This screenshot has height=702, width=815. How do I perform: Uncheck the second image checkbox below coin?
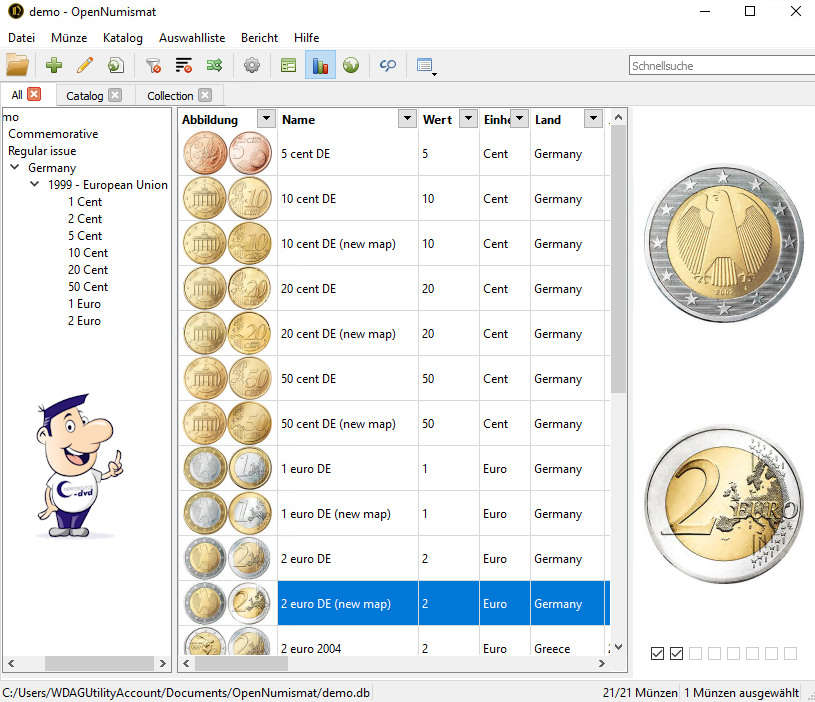(676, 653)
